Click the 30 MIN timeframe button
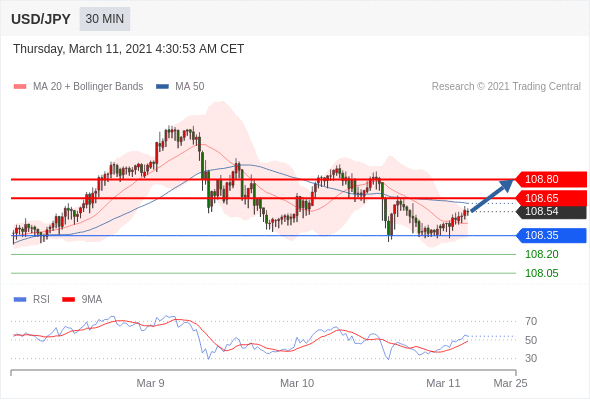The width and height of the screenshot is (590, 400). (105, 19)
